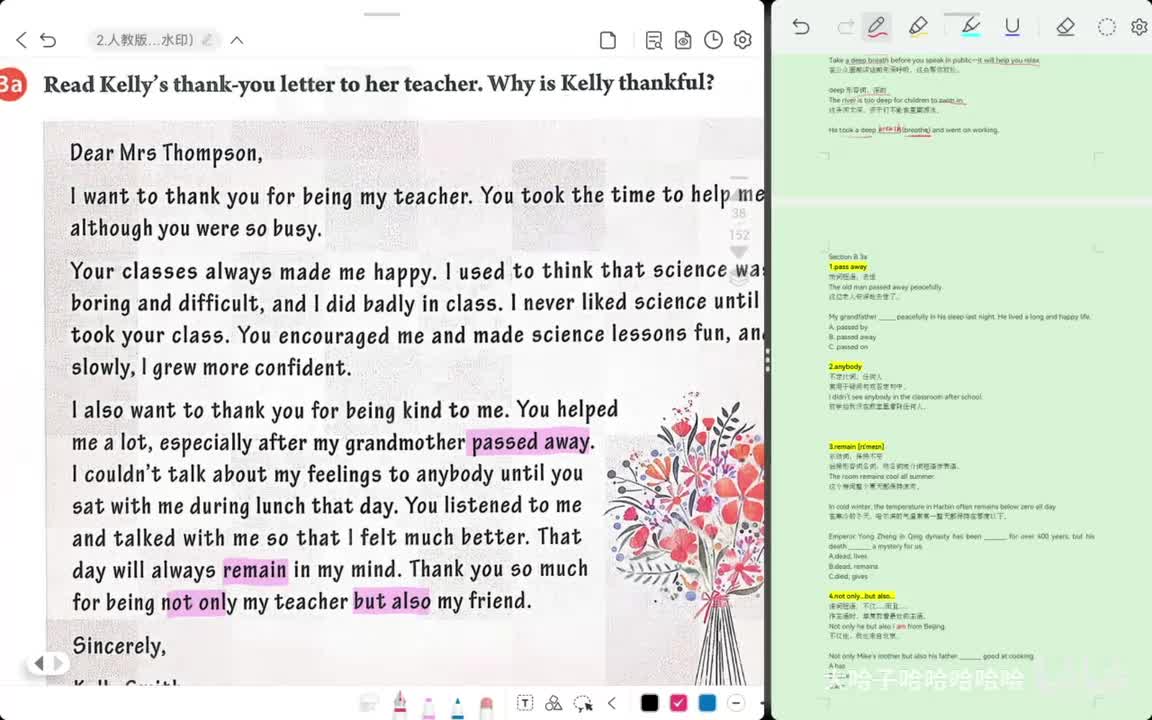
Task: Choose the checked pink color swatch
Action: pos(678,703)
